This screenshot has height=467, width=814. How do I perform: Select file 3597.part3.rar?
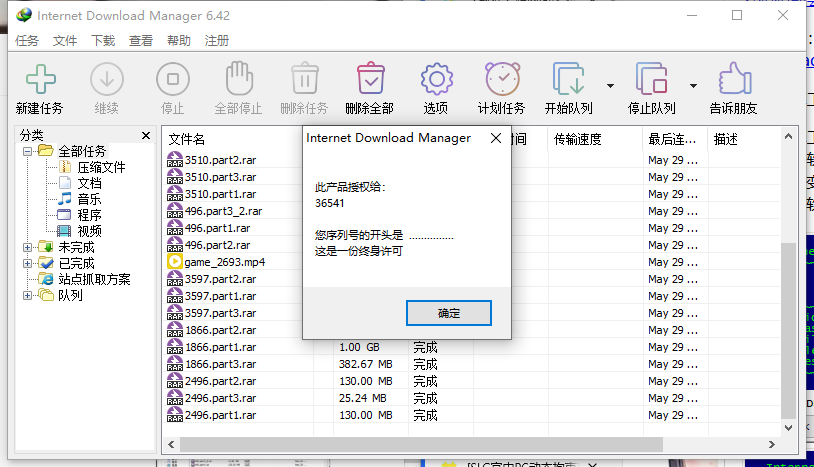pyautogui.click(x=220, y=313)
